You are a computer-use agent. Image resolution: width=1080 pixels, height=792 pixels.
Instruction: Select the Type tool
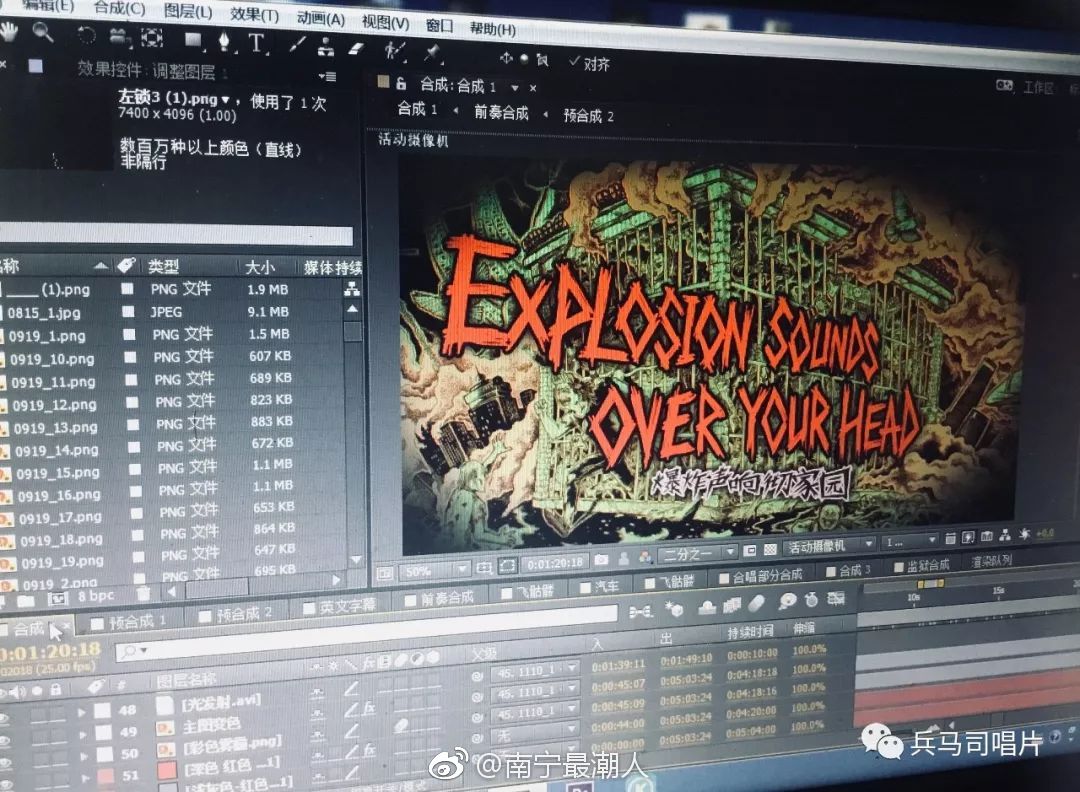256,43
